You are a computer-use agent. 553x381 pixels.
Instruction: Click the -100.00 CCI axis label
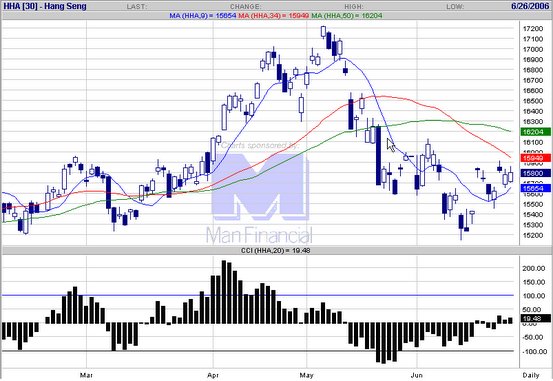pyautogui.click(x=534, y=351)
